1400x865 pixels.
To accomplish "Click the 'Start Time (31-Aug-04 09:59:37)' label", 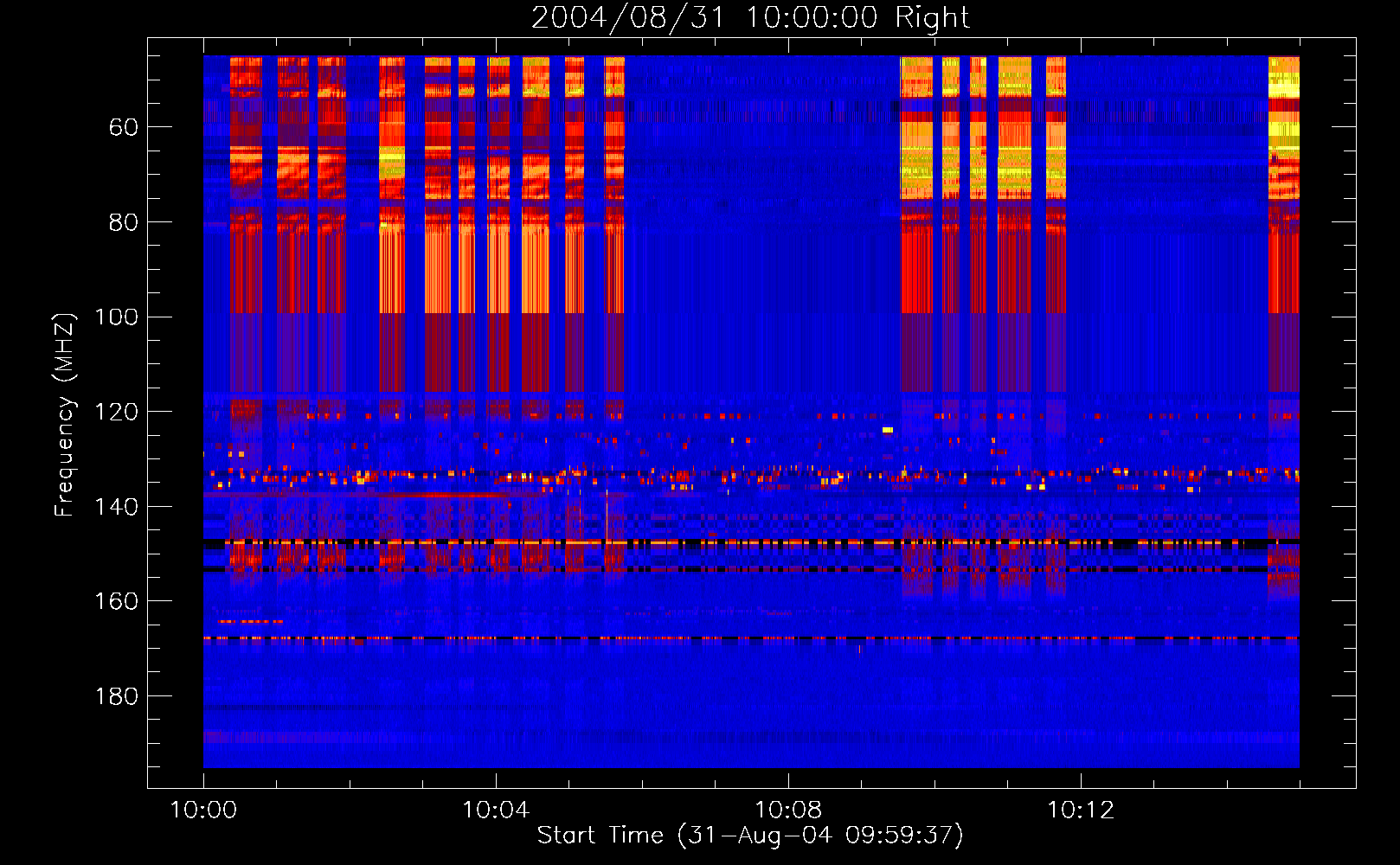I will (x=750, y=836).
